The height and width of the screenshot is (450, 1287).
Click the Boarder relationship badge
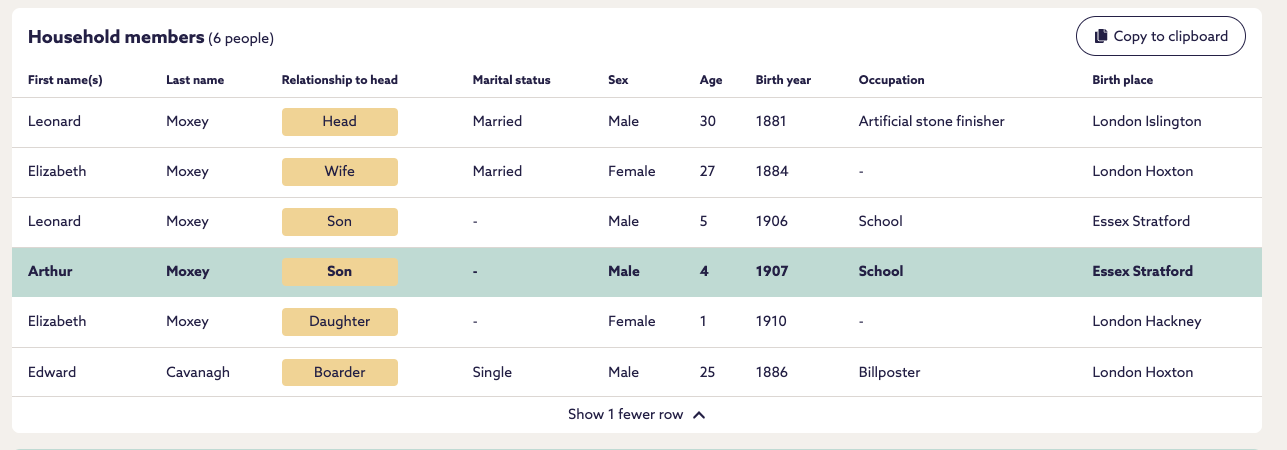point(339,372)
